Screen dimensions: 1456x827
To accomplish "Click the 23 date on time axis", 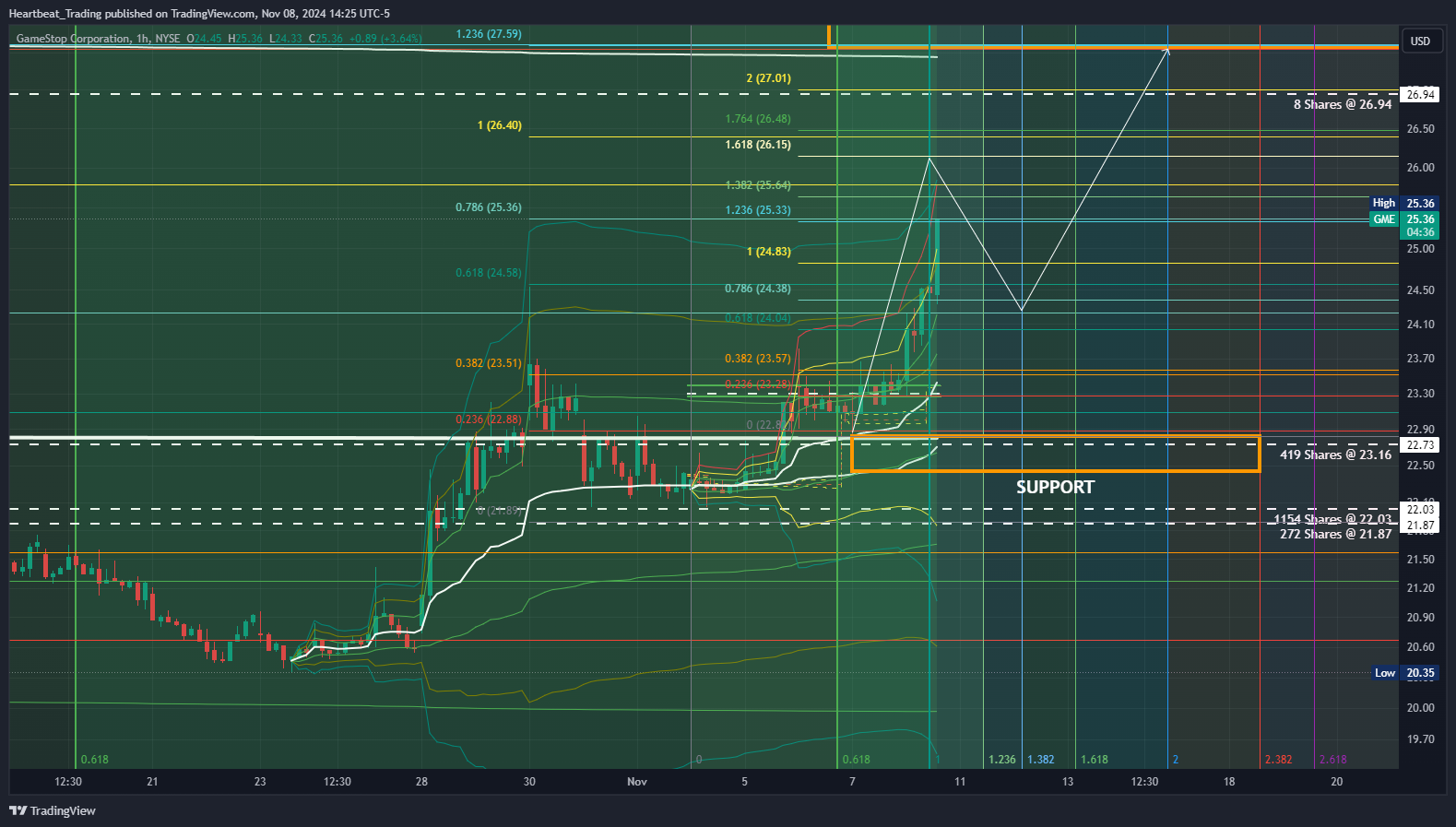I will pos(260,782).
